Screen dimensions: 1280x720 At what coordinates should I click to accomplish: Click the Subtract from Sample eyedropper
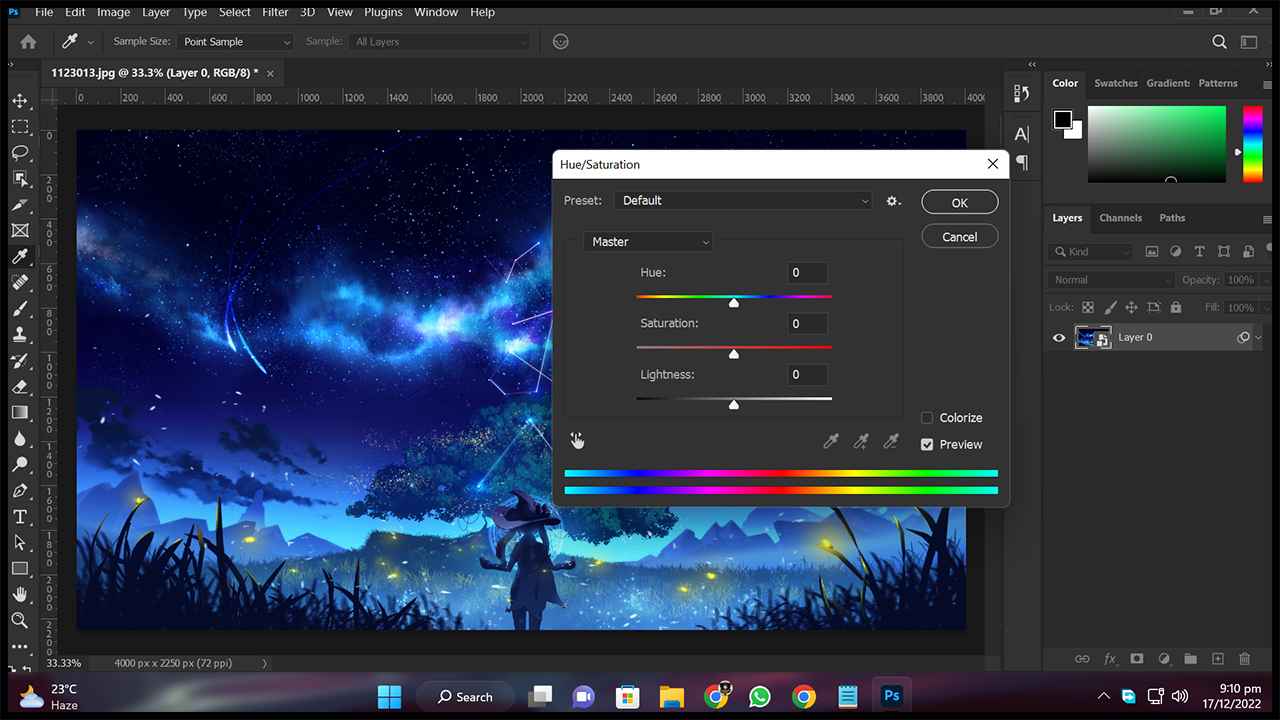coord(890,441)
